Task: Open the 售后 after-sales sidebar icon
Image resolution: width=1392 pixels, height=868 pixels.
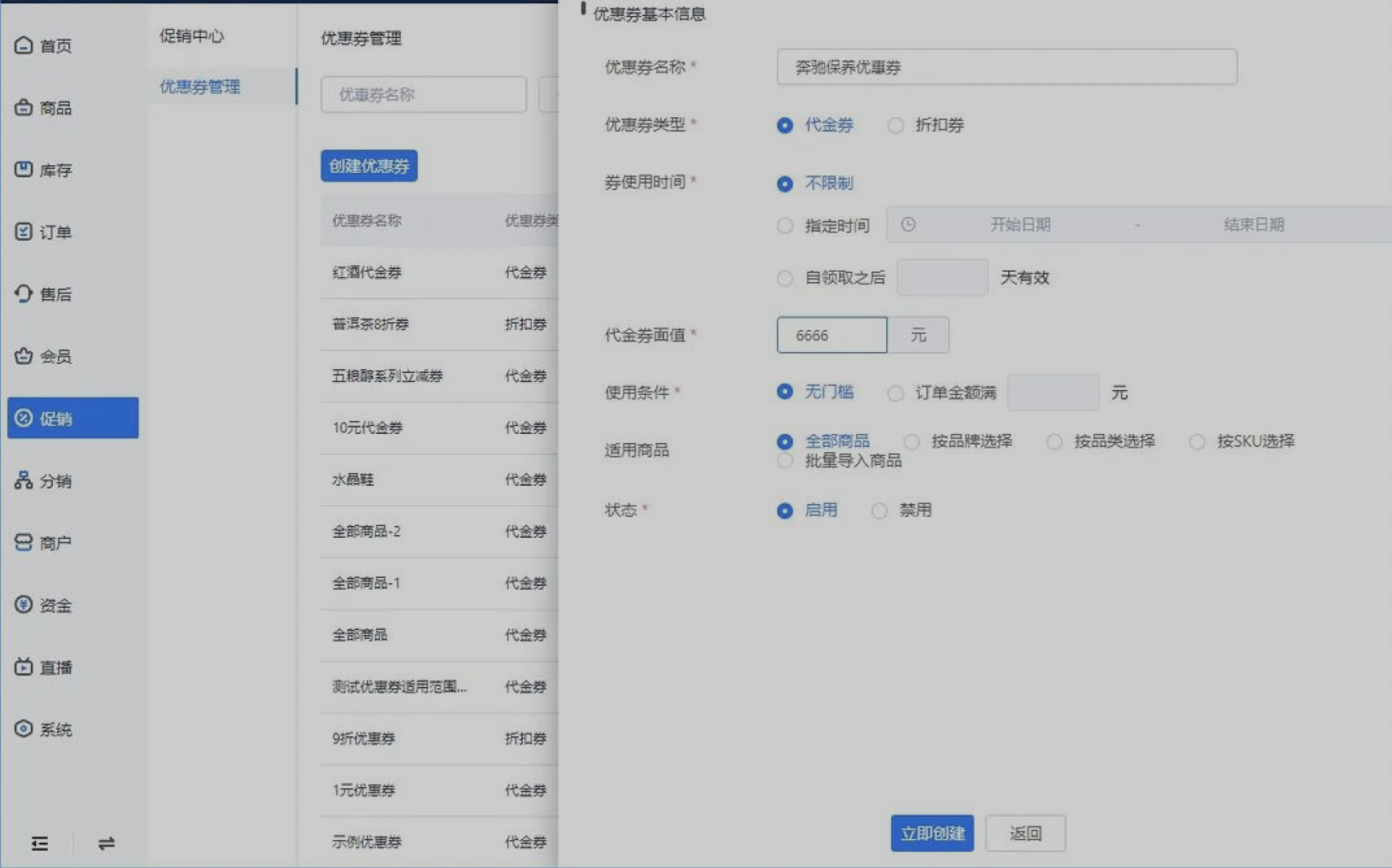Action: 24,293
